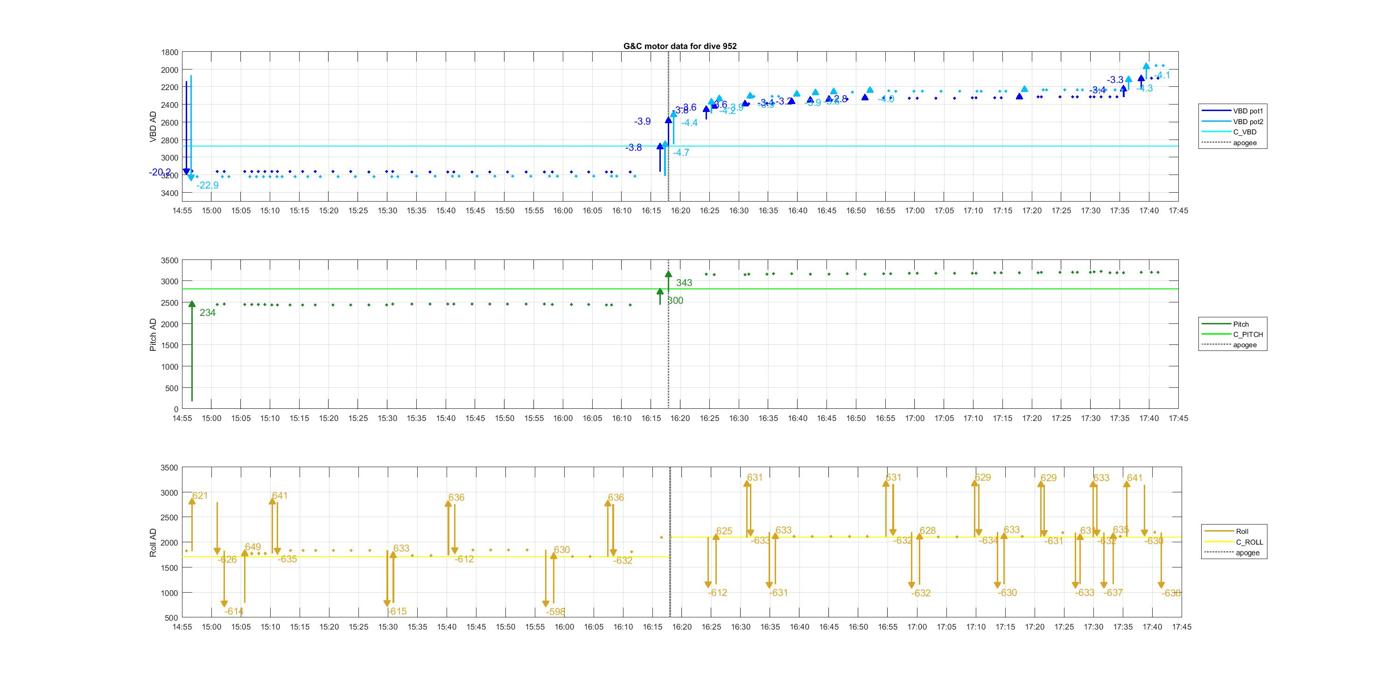Click the '300' pitch data label

[x=675, y=300]
